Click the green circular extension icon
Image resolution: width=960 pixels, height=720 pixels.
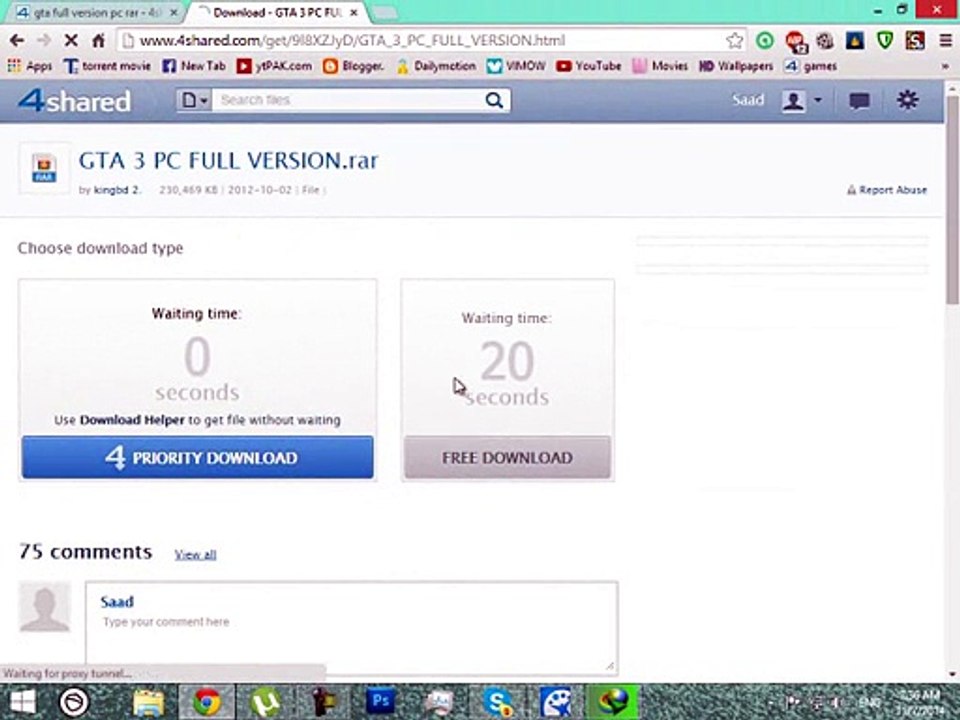(765, 41)
